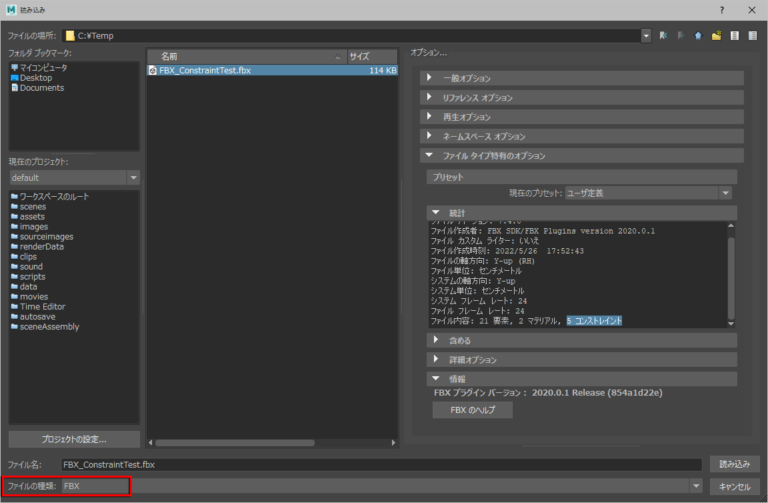Image resolution: width=768 pixels, height=503 pixels.
Task: Collapse the 統計 statistics section
Action: coord(433,213)
